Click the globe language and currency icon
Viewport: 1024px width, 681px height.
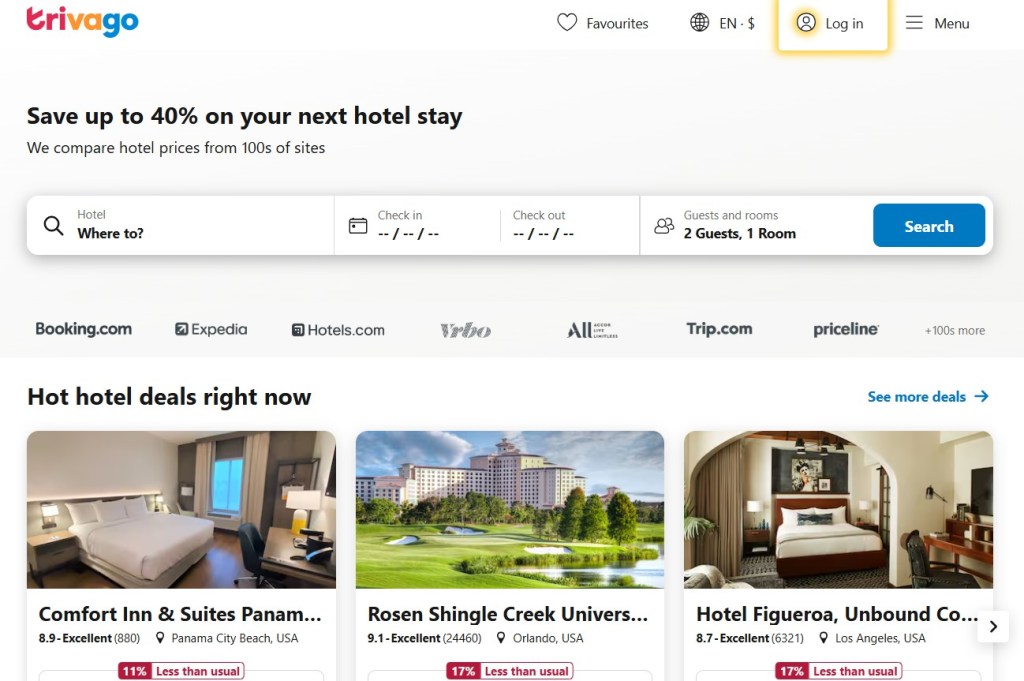click(x=699, y=23)
